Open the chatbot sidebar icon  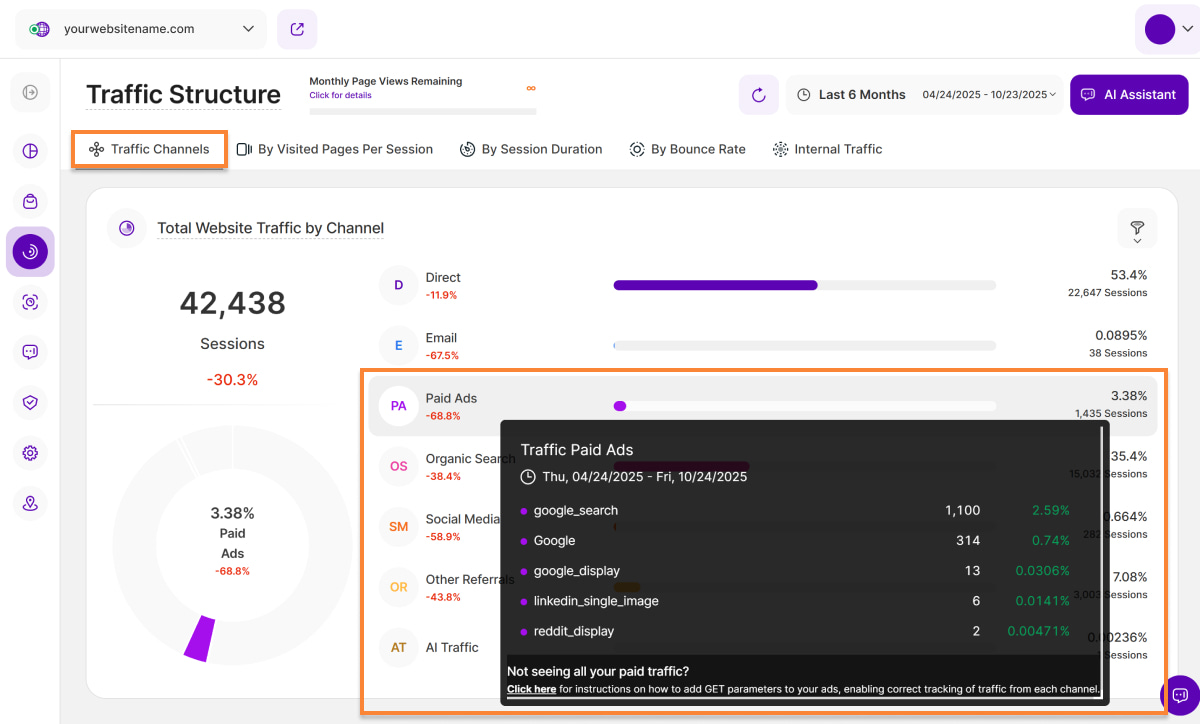click(30, 352)
